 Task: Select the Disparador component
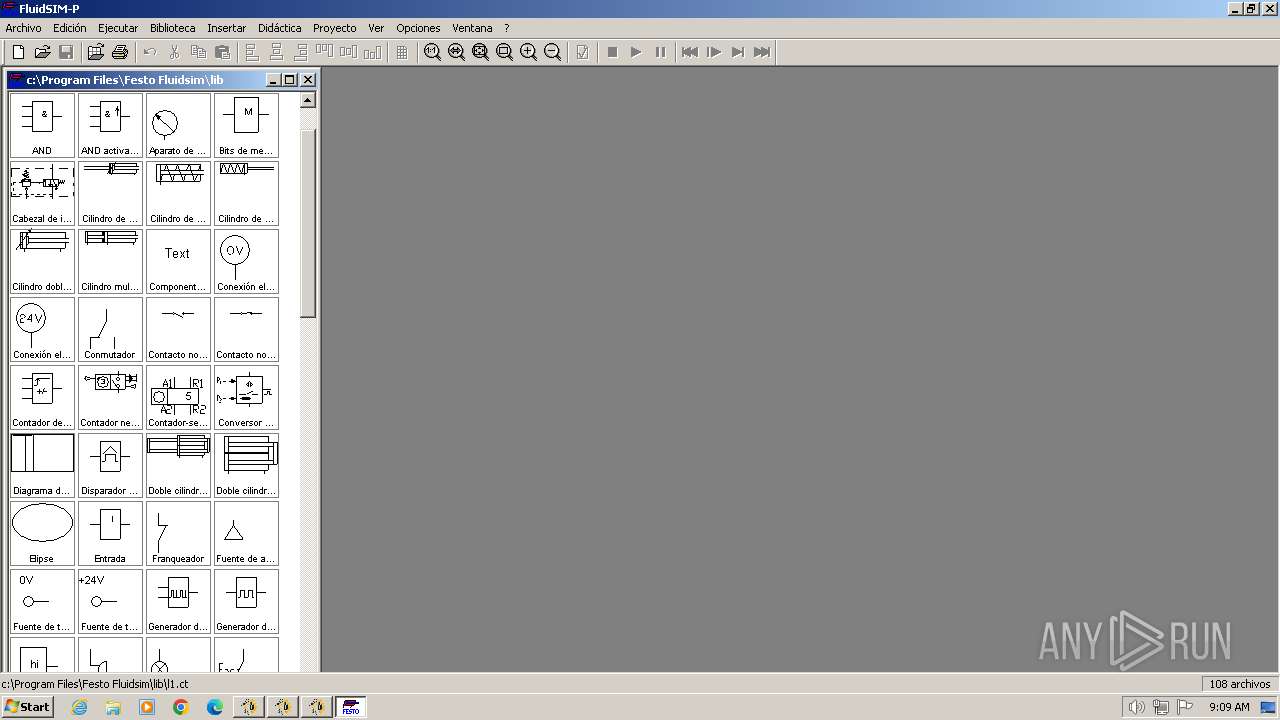(110, 466)
